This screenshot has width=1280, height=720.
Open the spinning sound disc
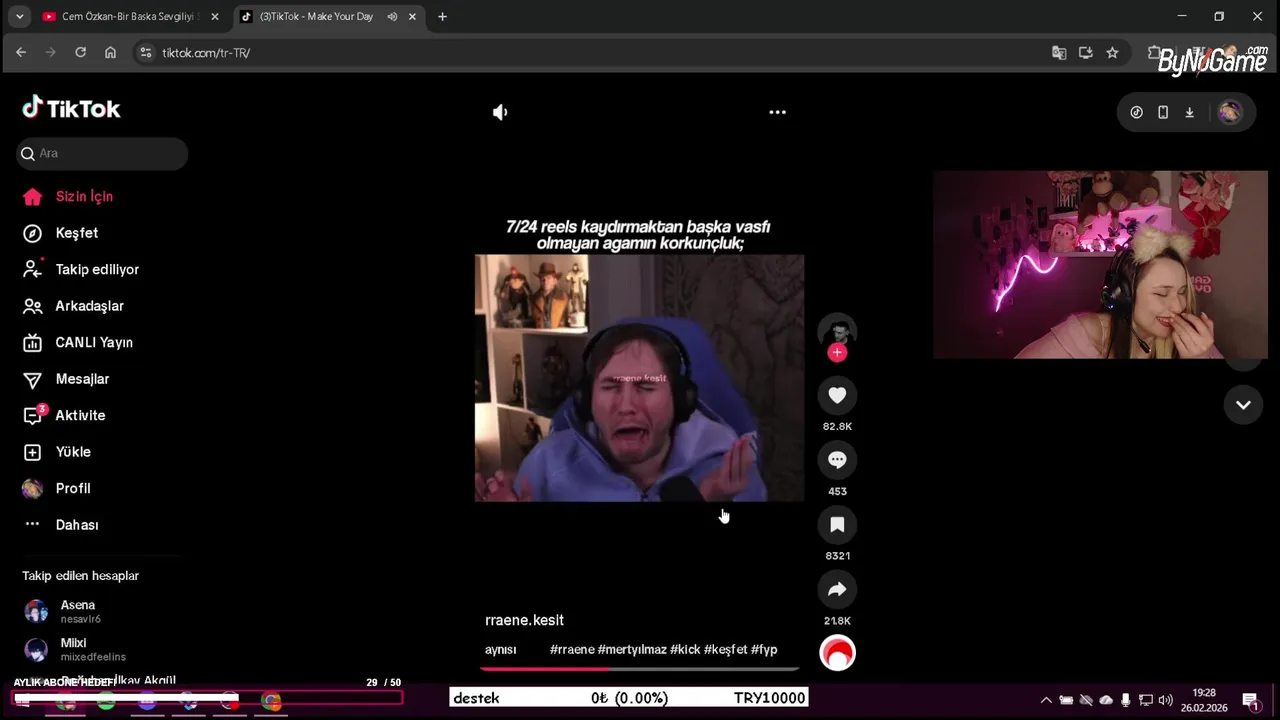click(837, 653)
